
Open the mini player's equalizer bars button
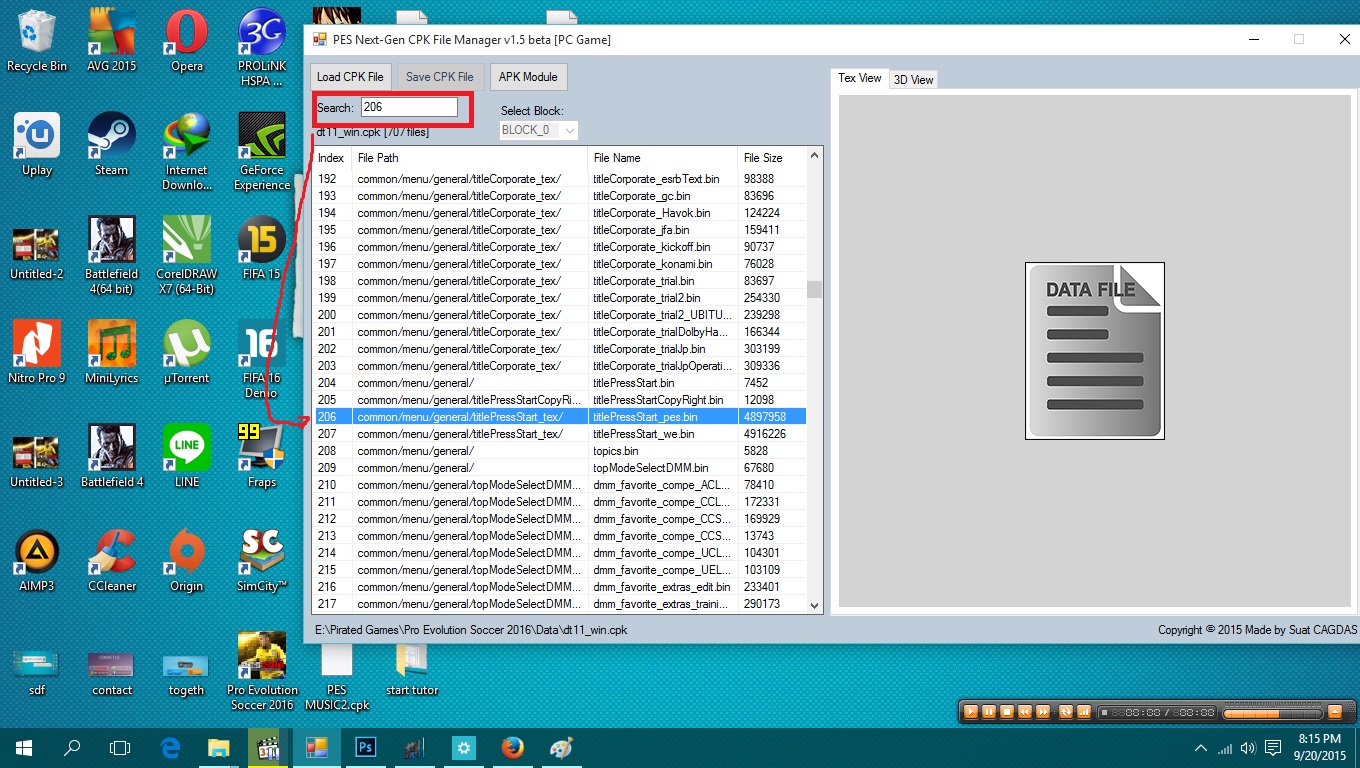[1083, 712]
